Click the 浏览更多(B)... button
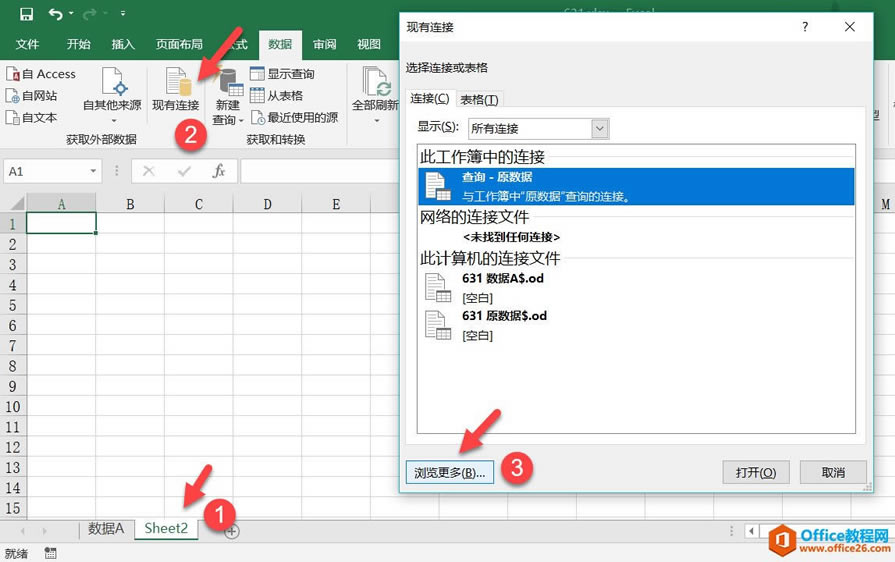This screenshot has height=562, width=895. click(x=450, y=472)
